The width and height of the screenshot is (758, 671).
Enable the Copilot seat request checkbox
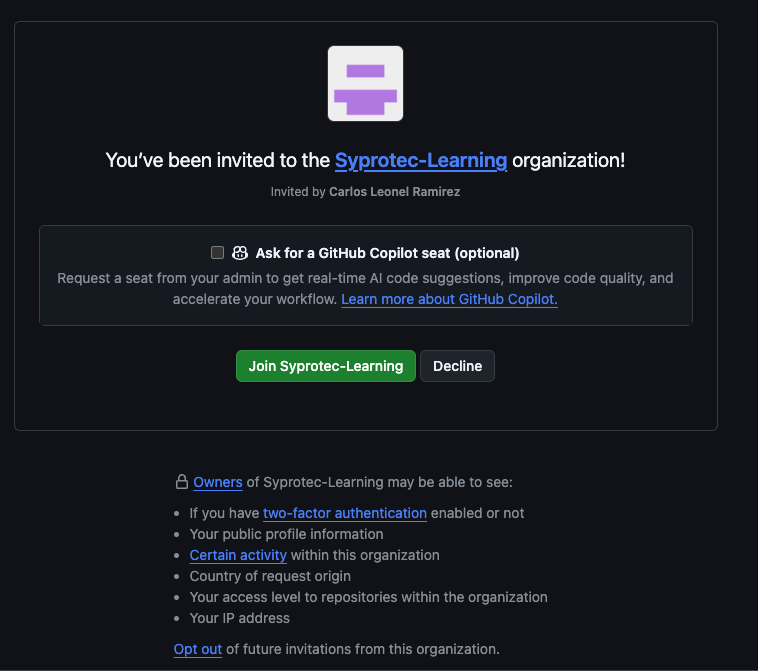(x=218, y=252)
